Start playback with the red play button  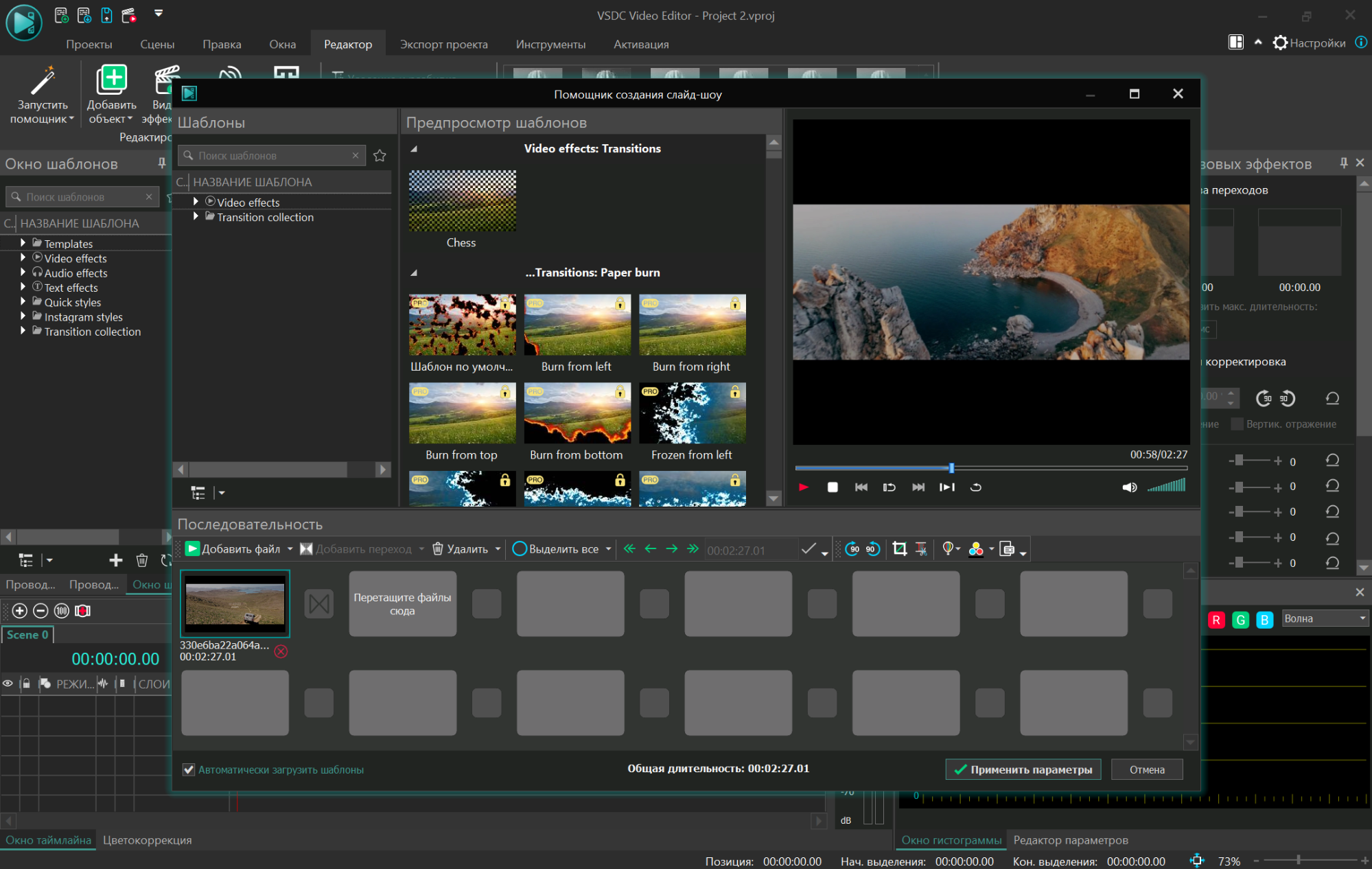(804, 487)
